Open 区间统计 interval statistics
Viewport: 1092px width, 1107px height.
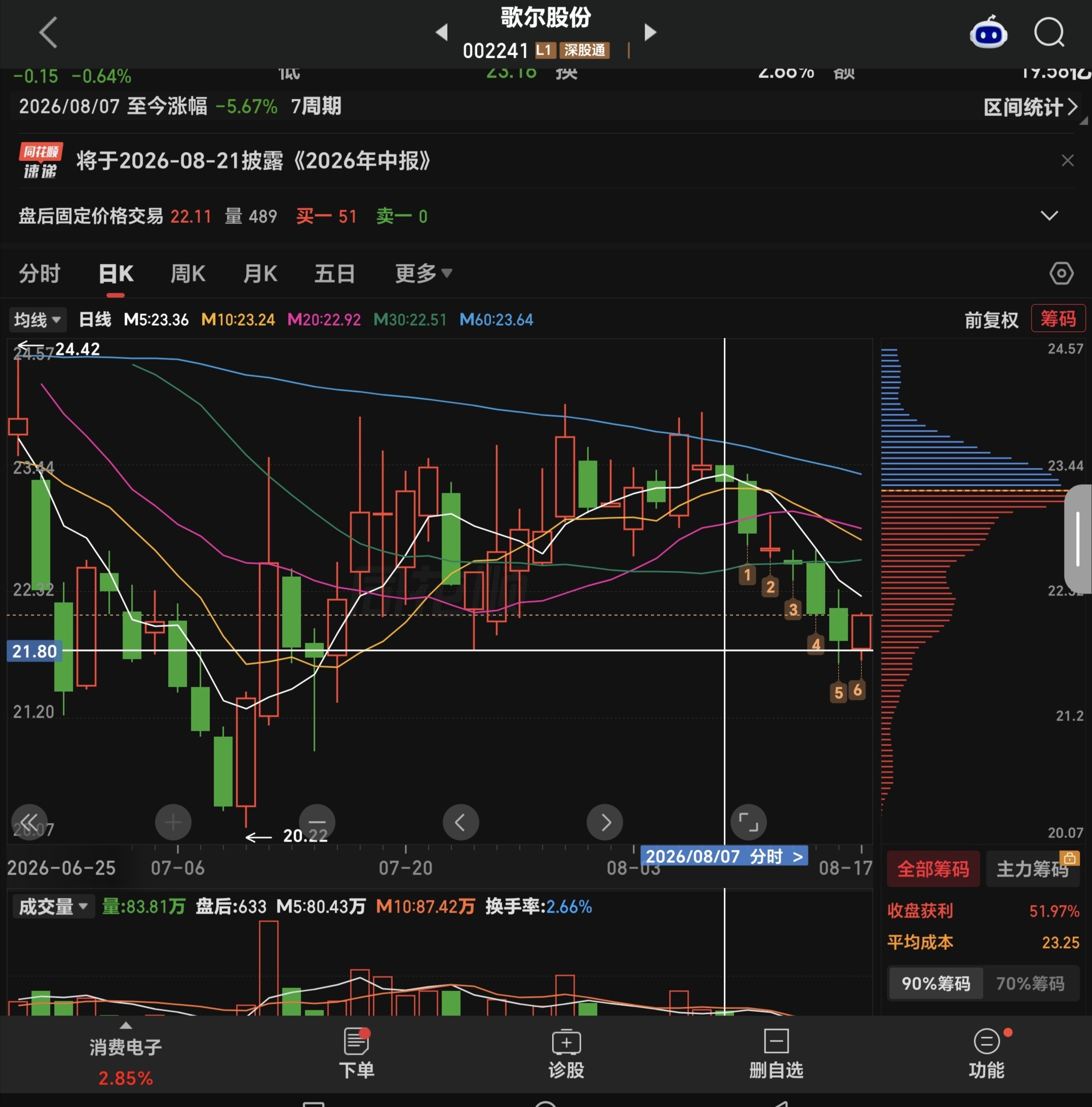1030,107
